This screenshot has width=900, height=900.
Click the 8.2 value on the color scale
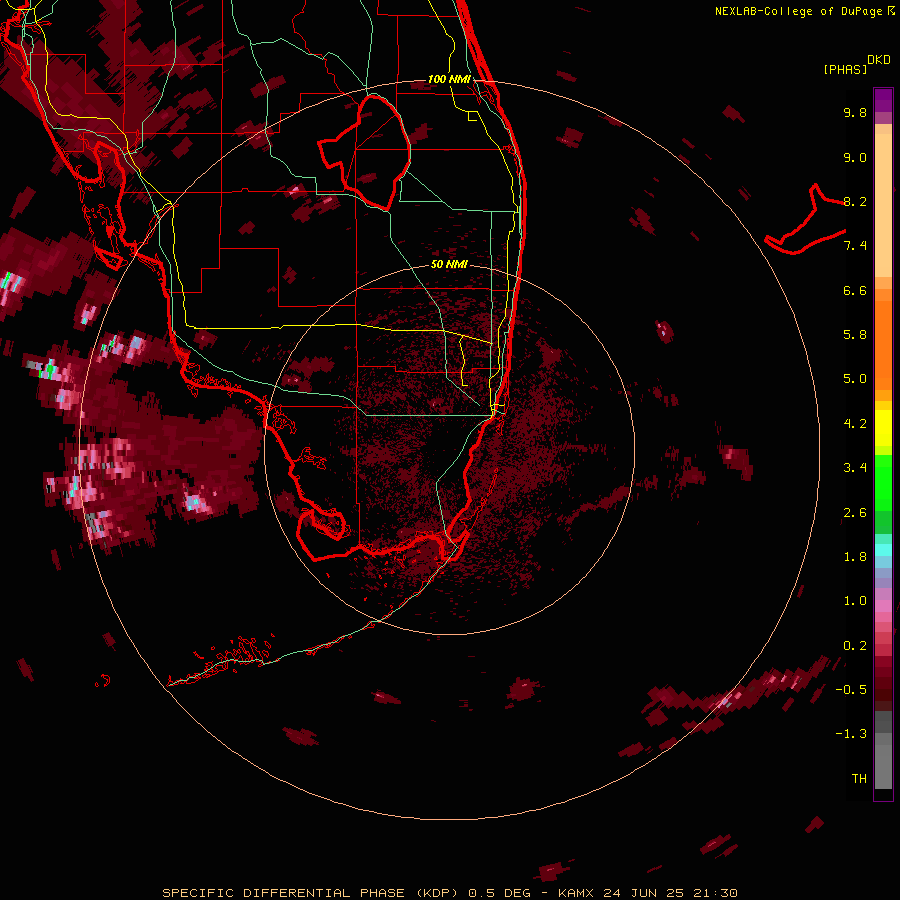tap(855, 201)
